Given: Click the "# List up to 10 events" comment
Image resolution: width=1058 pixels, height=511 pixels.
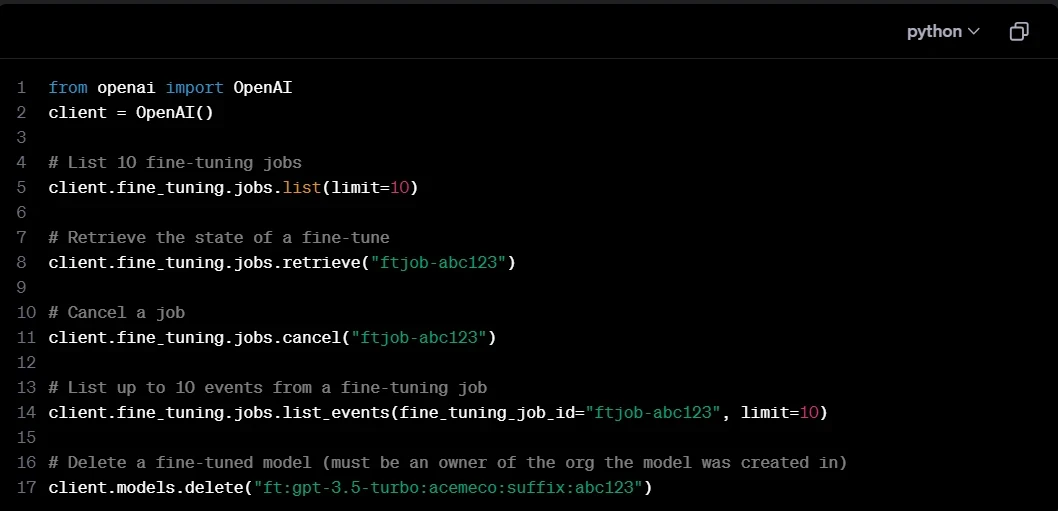Looking at the screenshot, I should [267, 388].
